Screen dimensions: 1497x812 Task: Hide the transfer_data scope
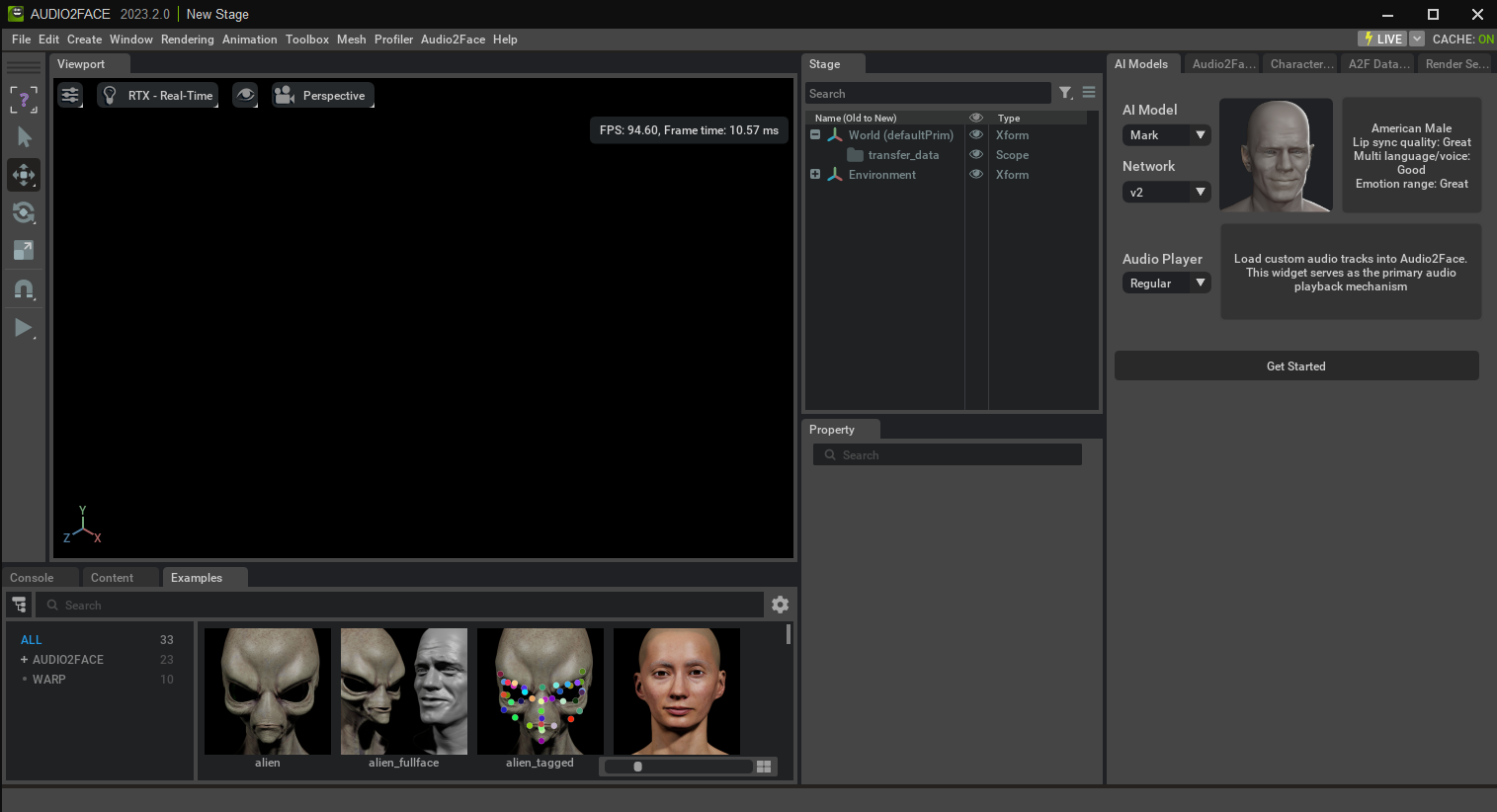click(976, 155)
